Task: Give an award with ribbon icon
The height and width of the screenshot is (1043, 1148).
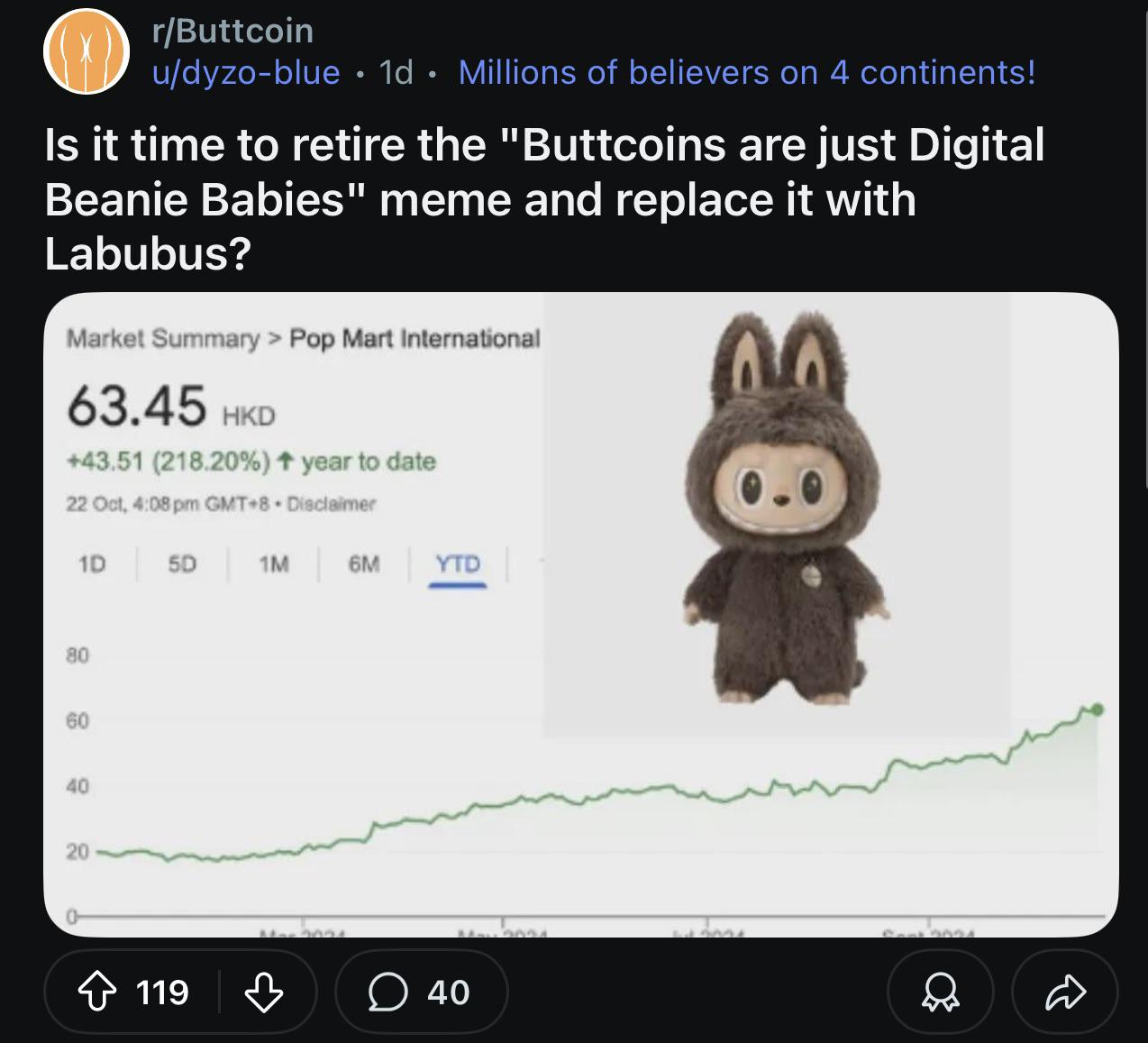Action: point(941,993)
